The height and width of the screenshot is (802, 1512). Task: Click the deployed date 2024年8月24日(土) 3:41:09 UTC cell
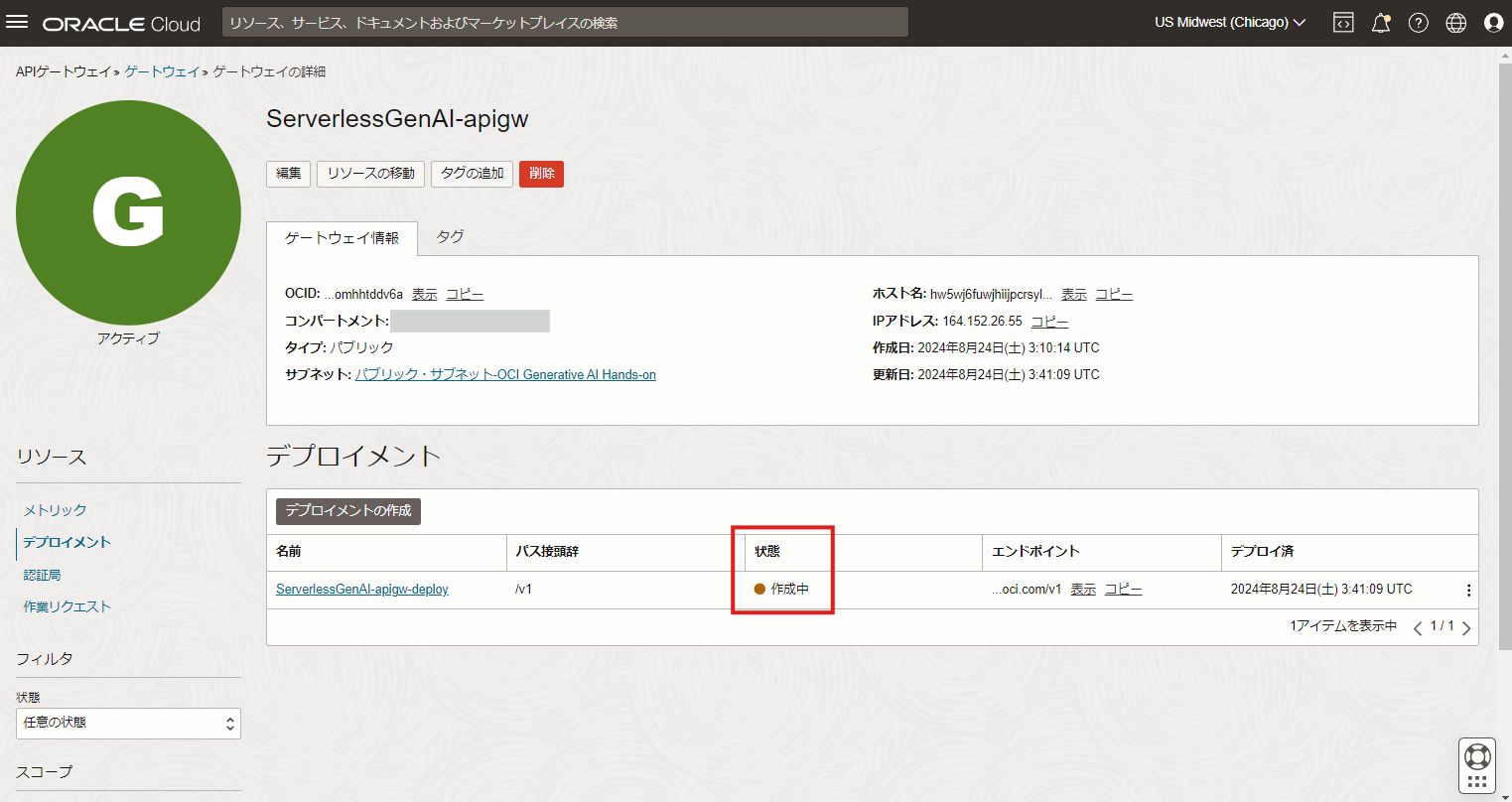point(1321,590)
